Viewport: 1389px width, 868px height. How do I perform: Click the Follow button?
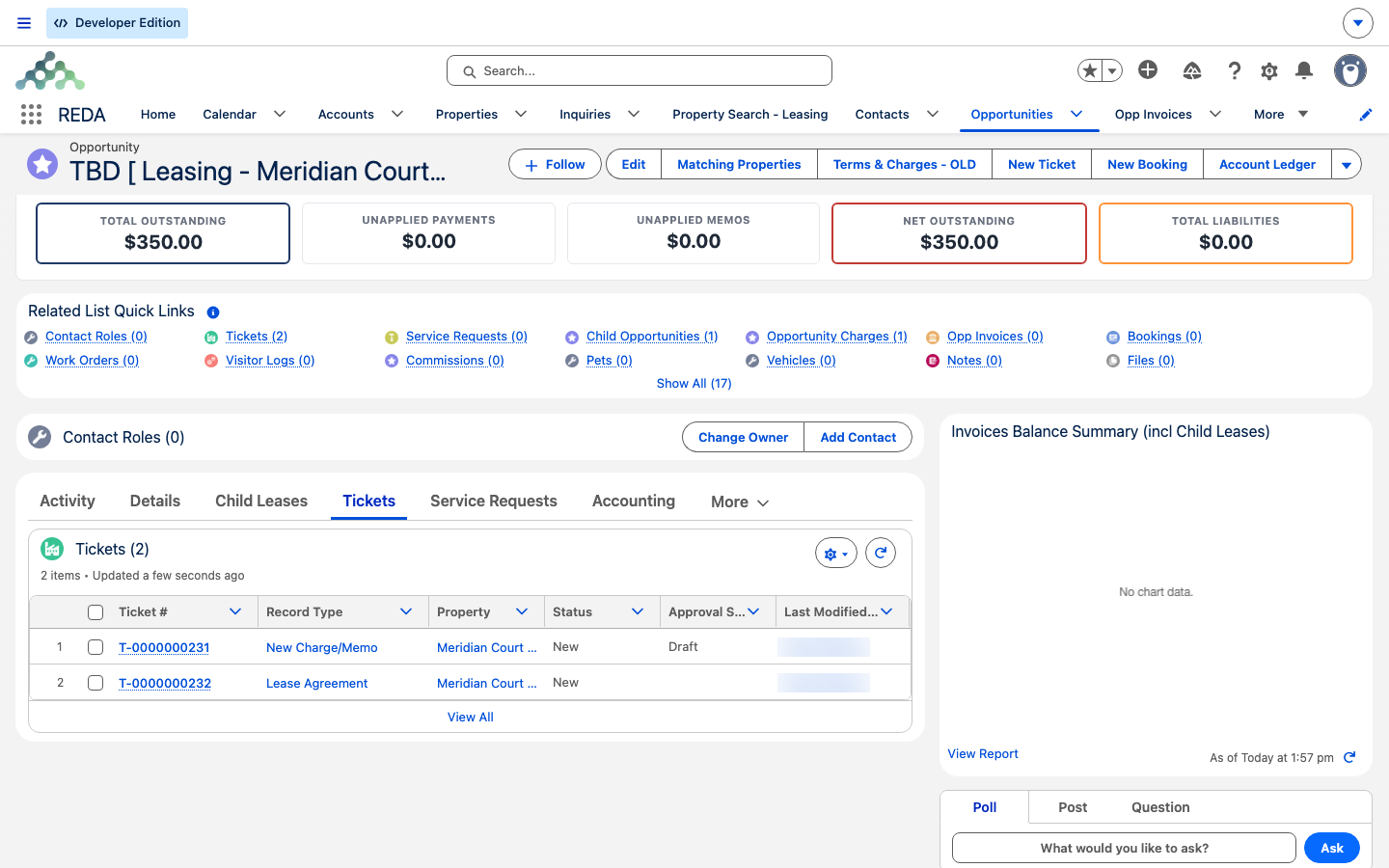click(555, 164)
